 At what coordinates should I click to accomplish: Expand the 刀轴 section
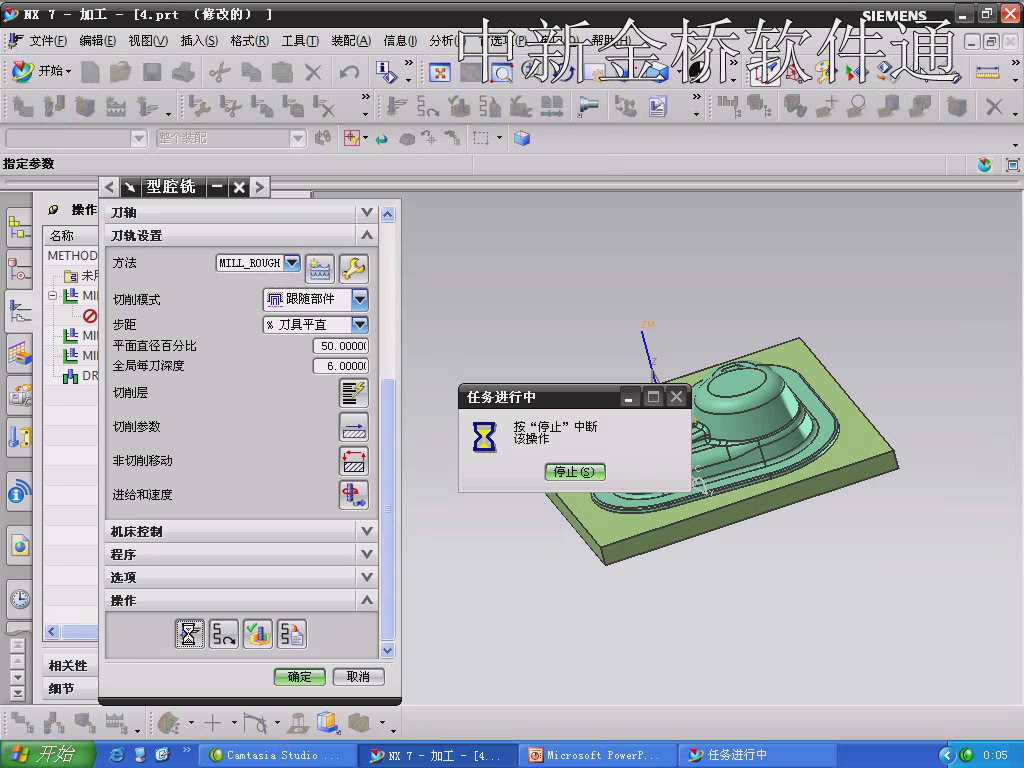367,212
